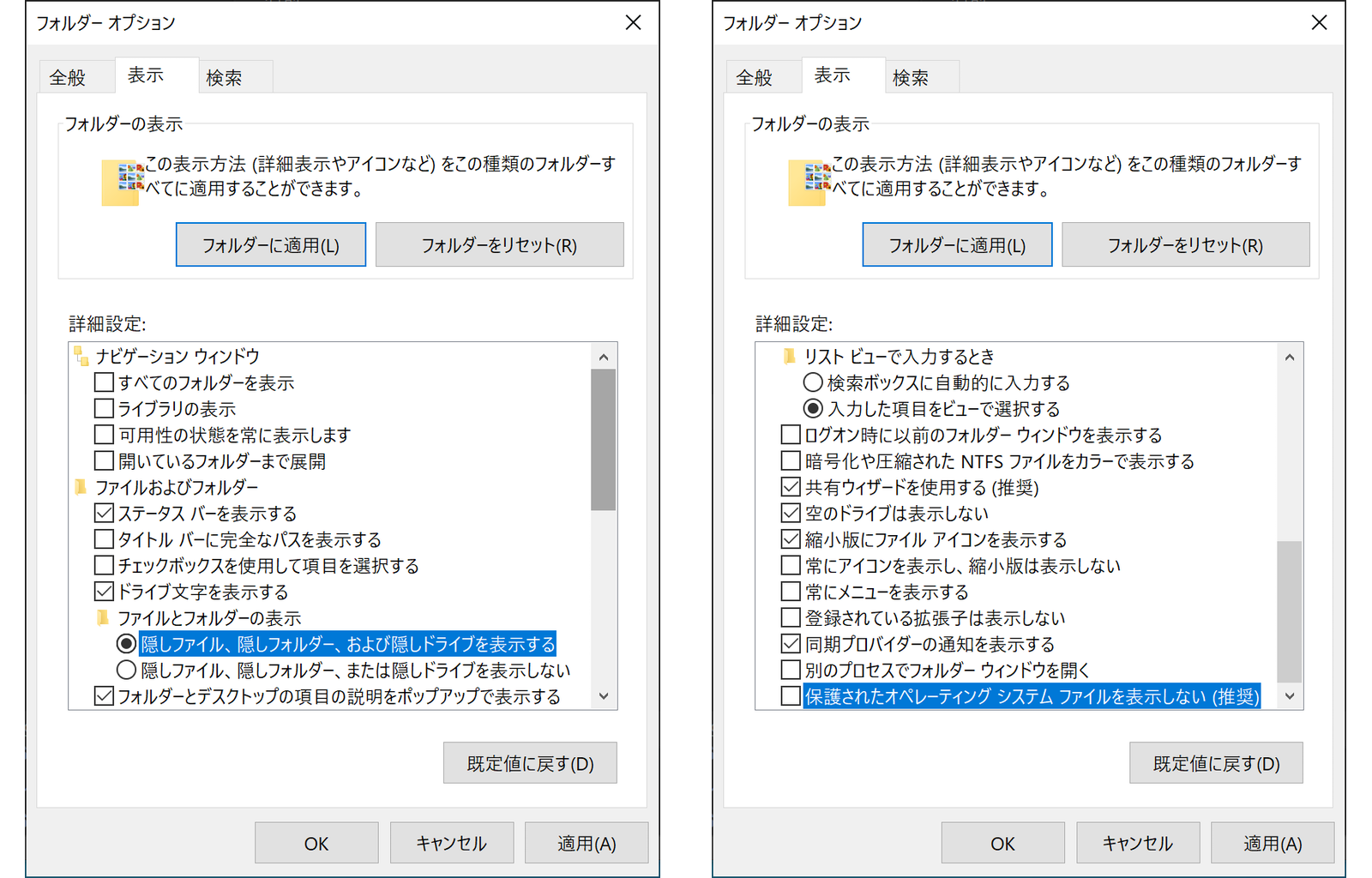Click 既定値に戻す(D) in right dialog
The width and height of the screenshot is (1372, 878).
point(1216,763)
